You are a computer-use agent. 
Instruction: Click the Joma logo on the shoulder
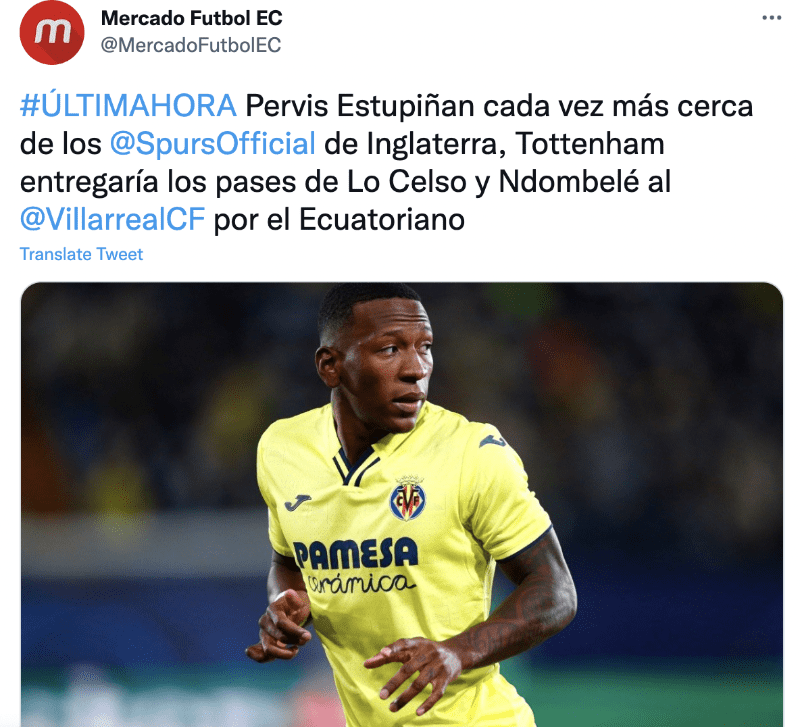pos(492,440)
